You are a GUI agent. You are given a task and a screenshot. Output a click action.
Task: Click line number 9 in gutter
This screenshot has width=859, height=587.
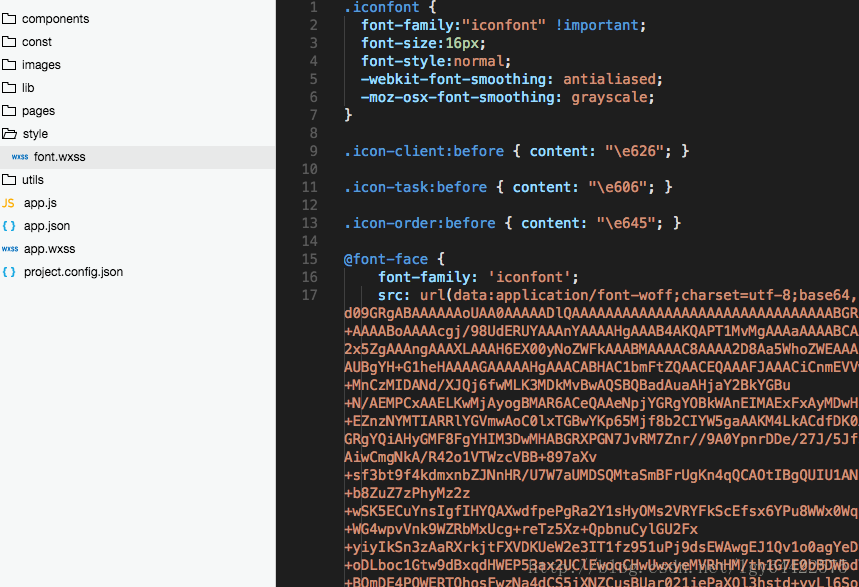(x=313, y=151)
